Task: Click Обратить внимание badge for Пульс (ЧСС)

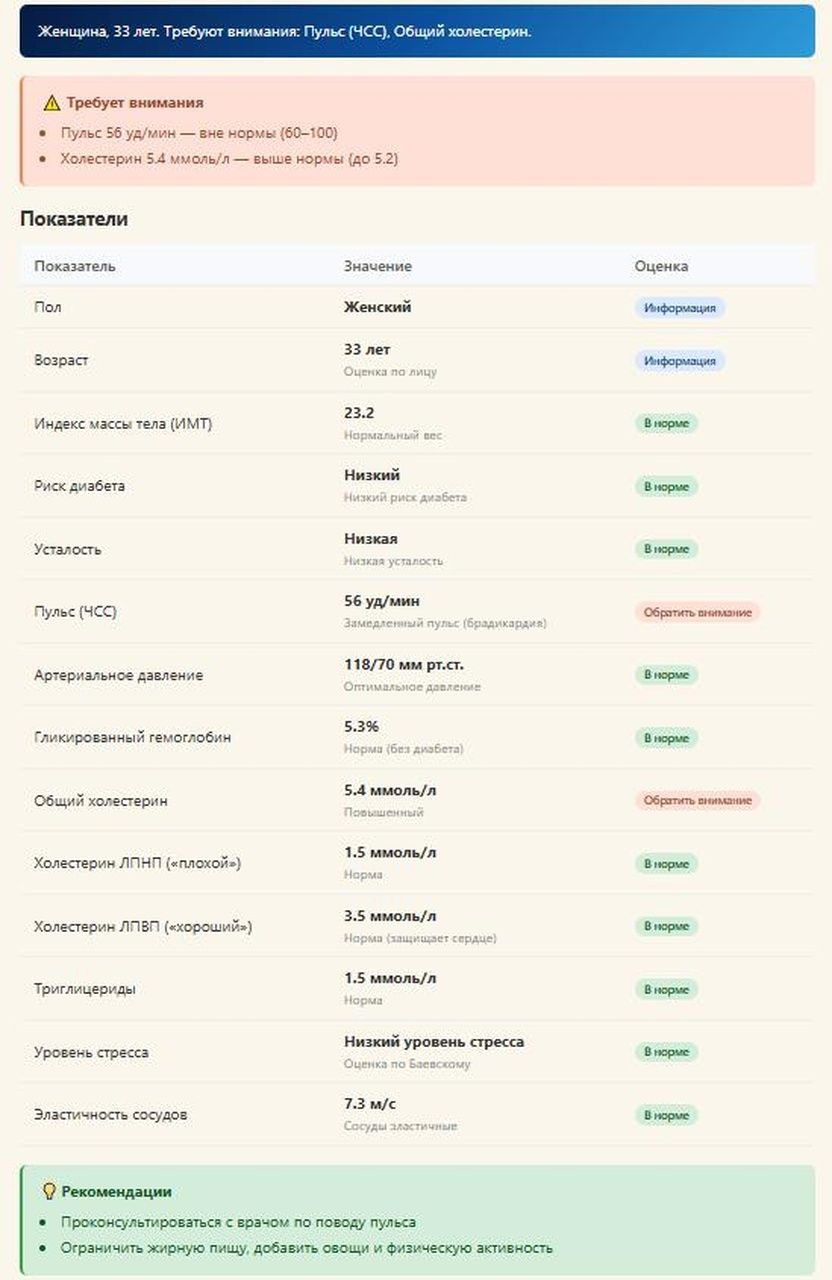Action: point(697,612)
